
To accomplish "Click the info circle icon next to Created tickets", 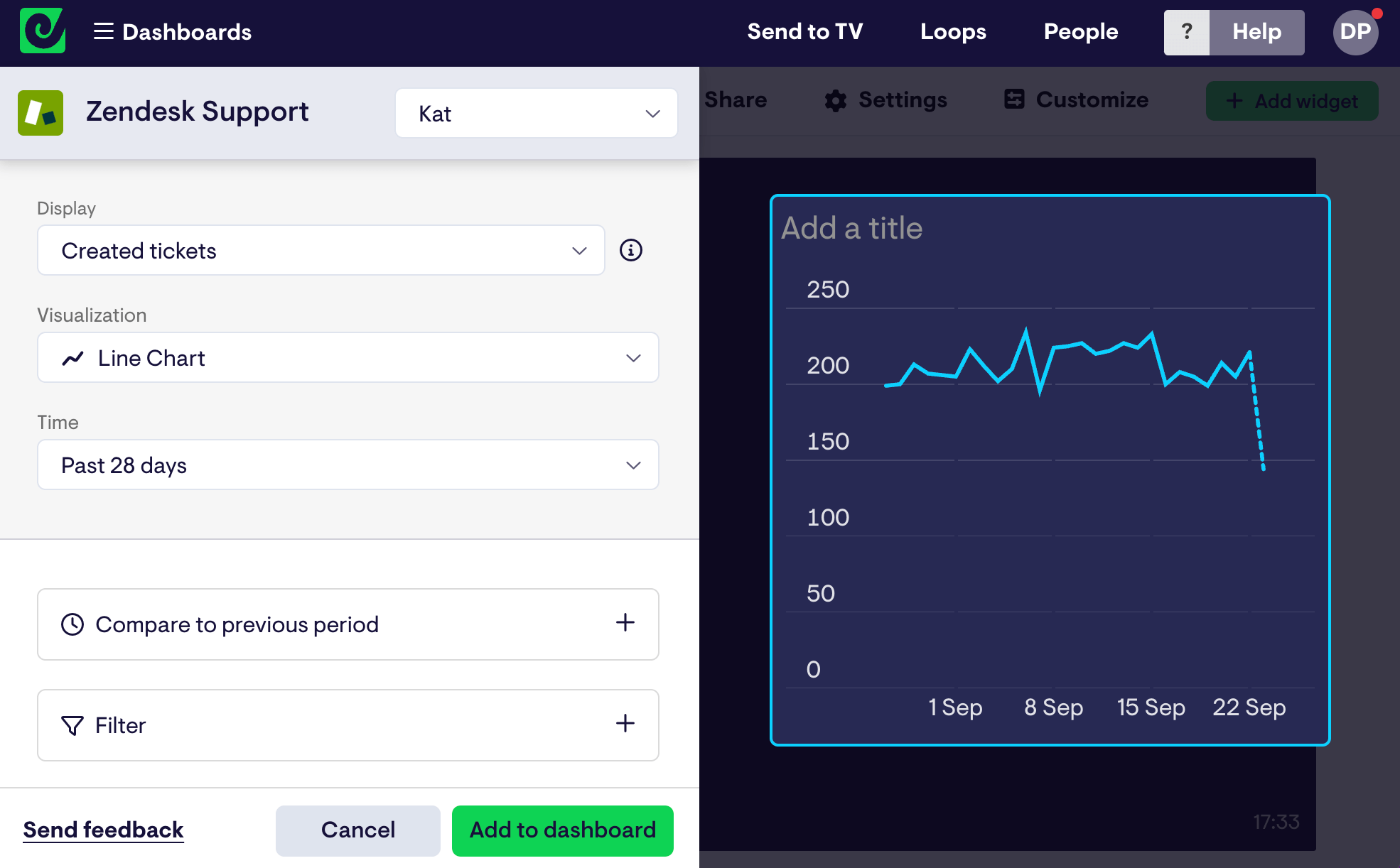I will (x=631, y=251).
